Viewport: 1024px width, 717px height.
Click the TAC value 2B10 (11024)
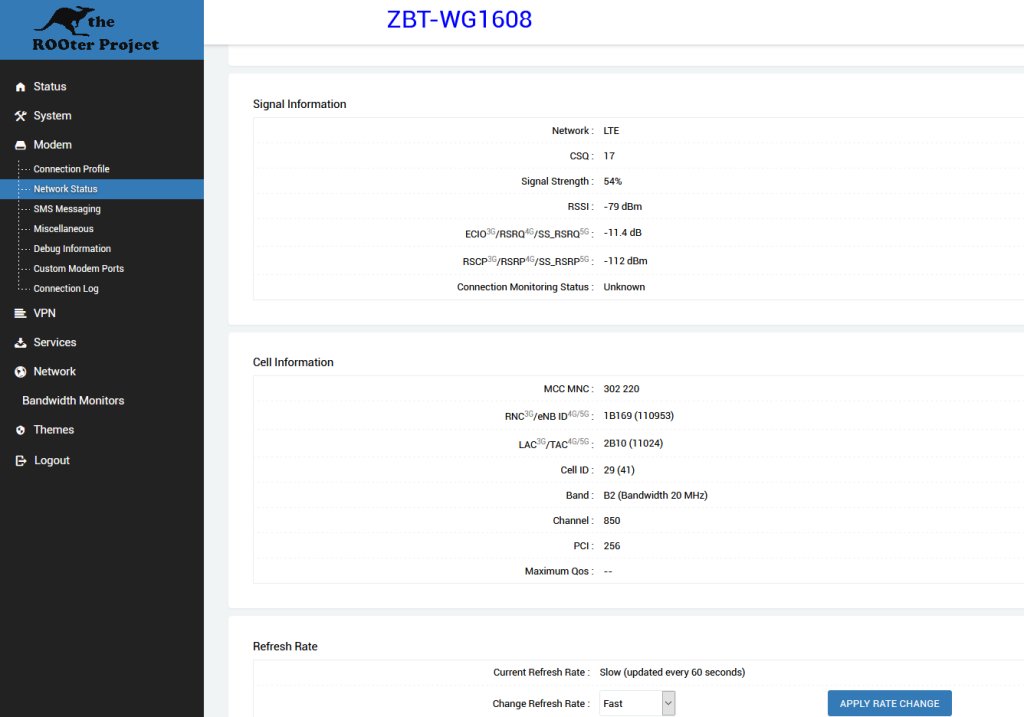pos(633,443)
